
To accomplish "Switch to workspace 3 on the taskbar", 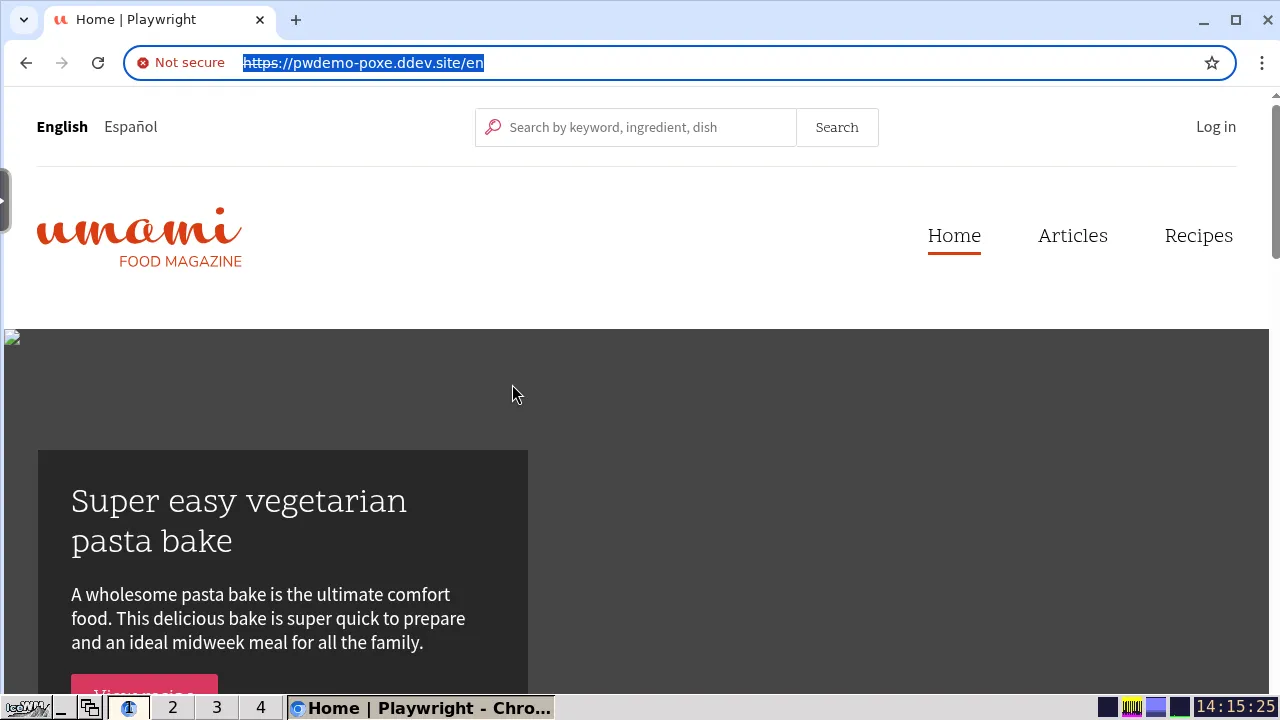I will (216, 707).
